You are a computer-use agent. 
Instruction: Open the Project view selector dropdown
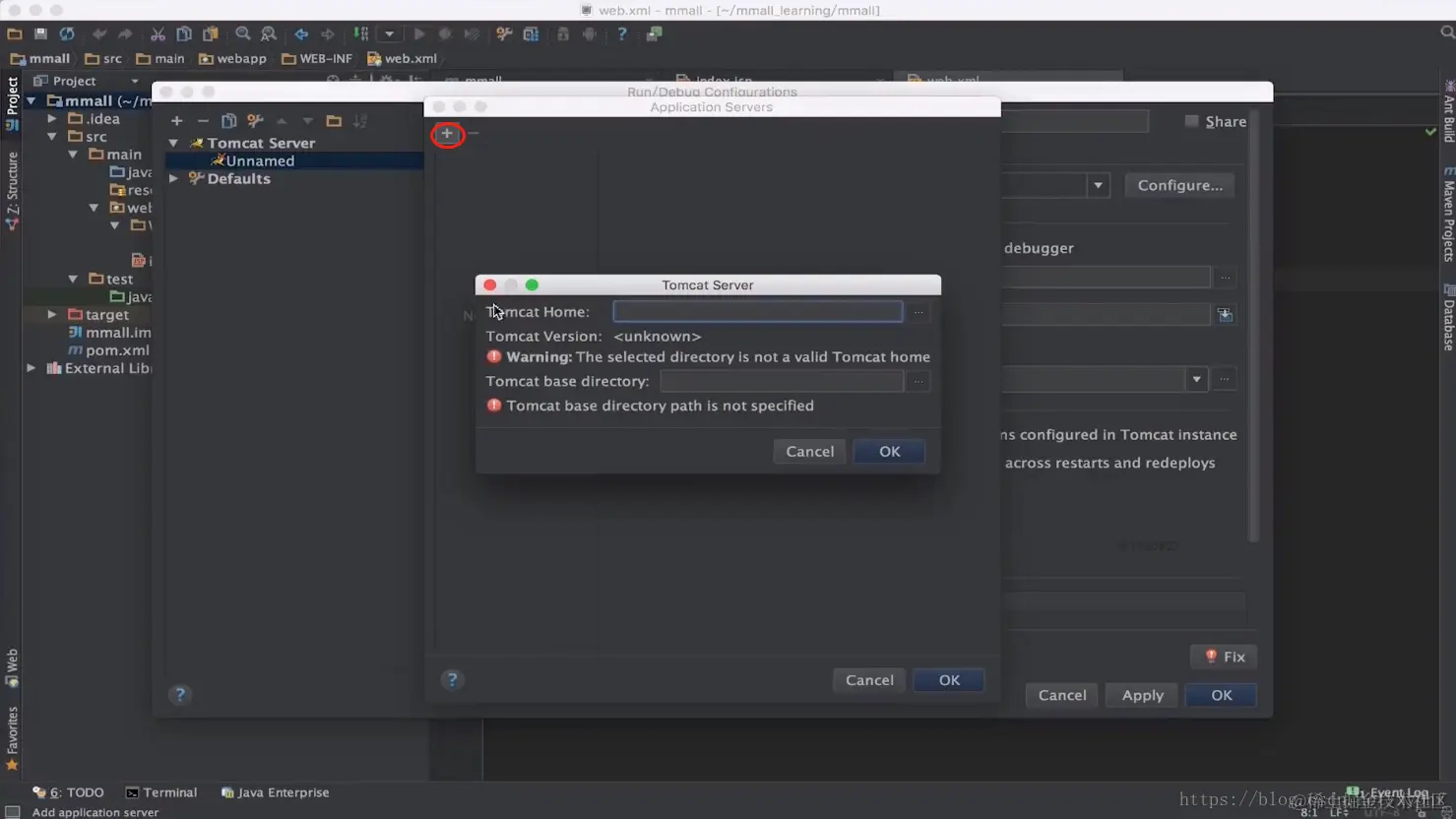[x=135, y=82]
